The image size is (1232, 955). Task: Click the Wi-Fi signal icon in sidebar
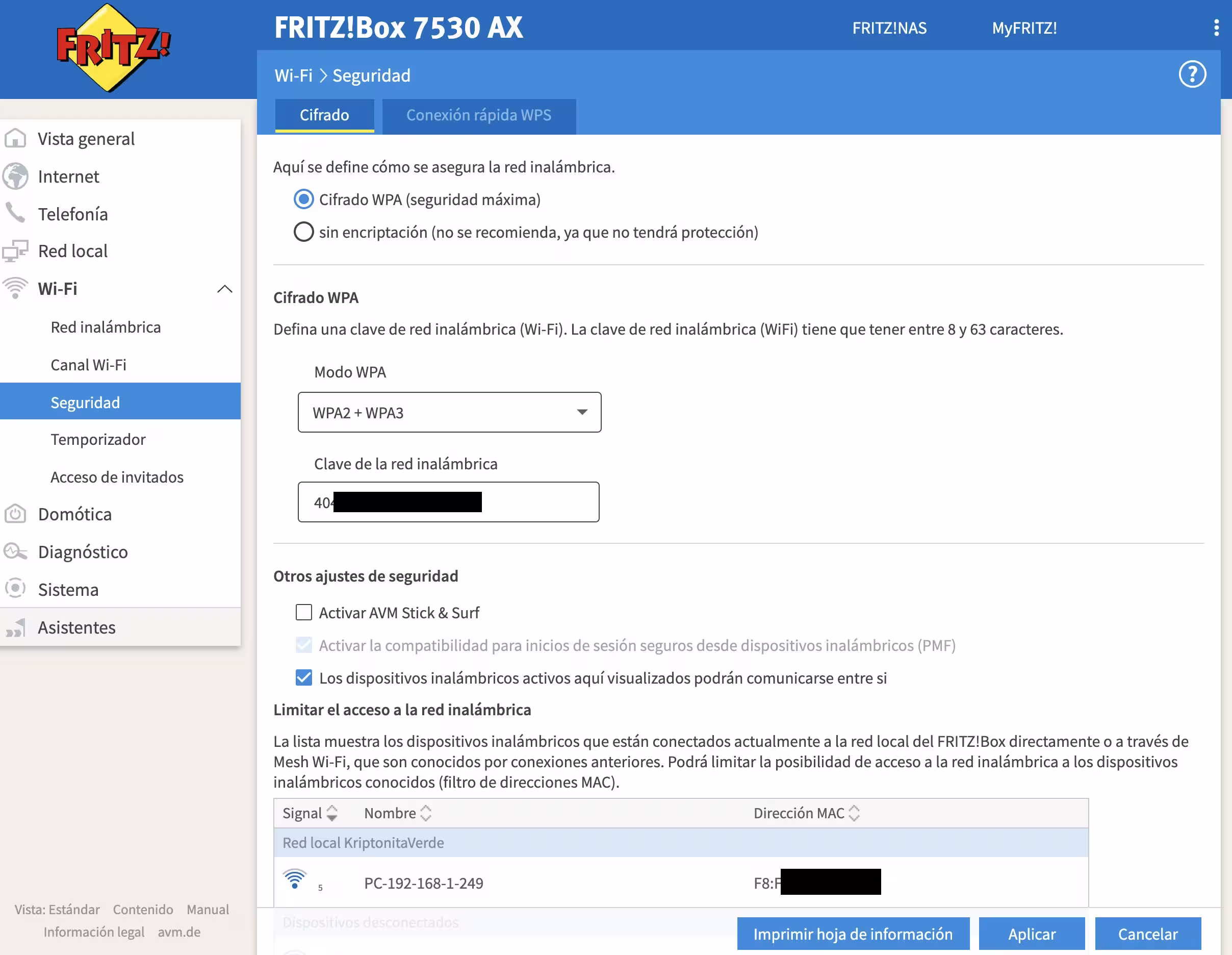15,288
